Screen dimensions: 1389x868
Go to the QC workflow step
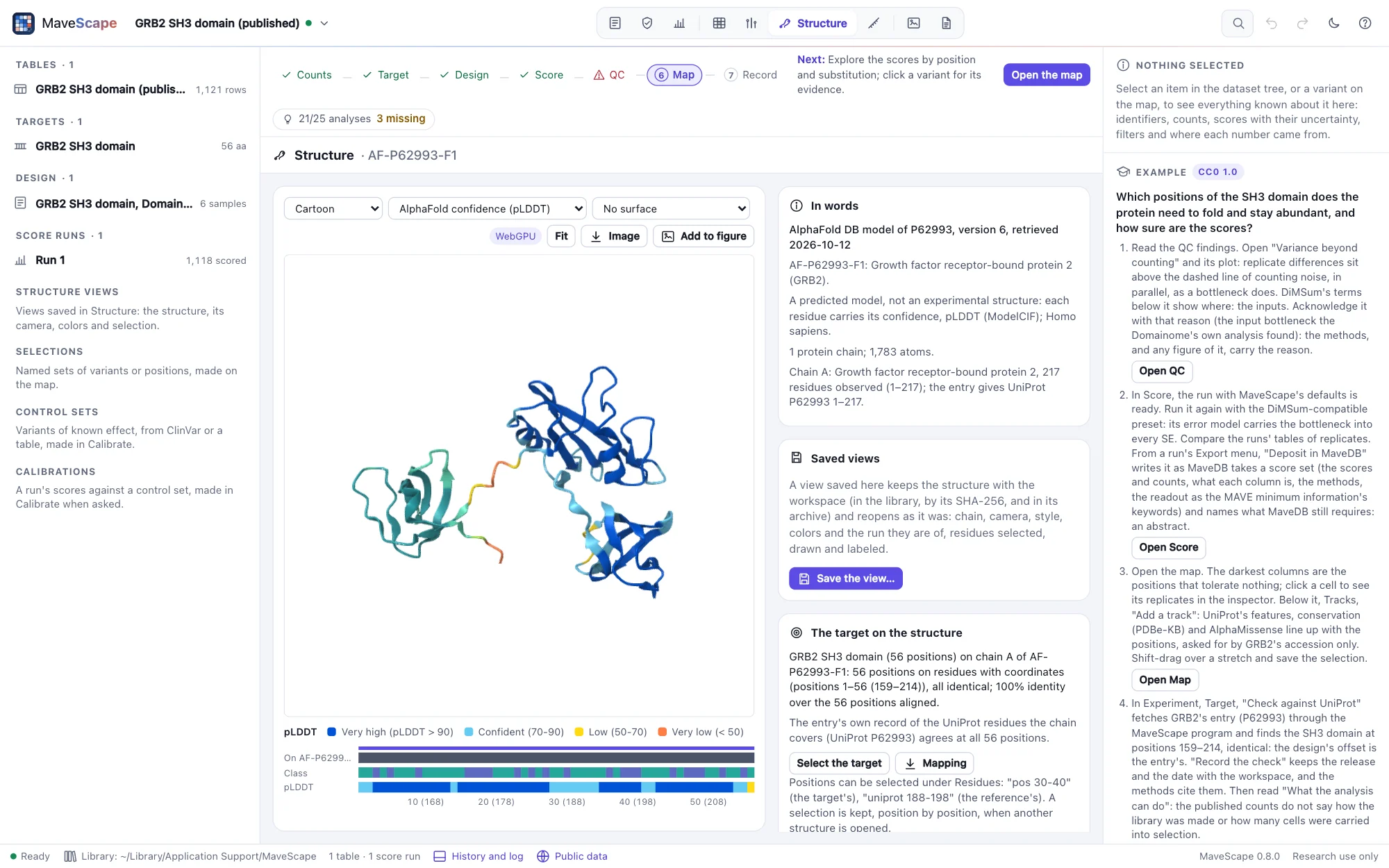(609, 75)
